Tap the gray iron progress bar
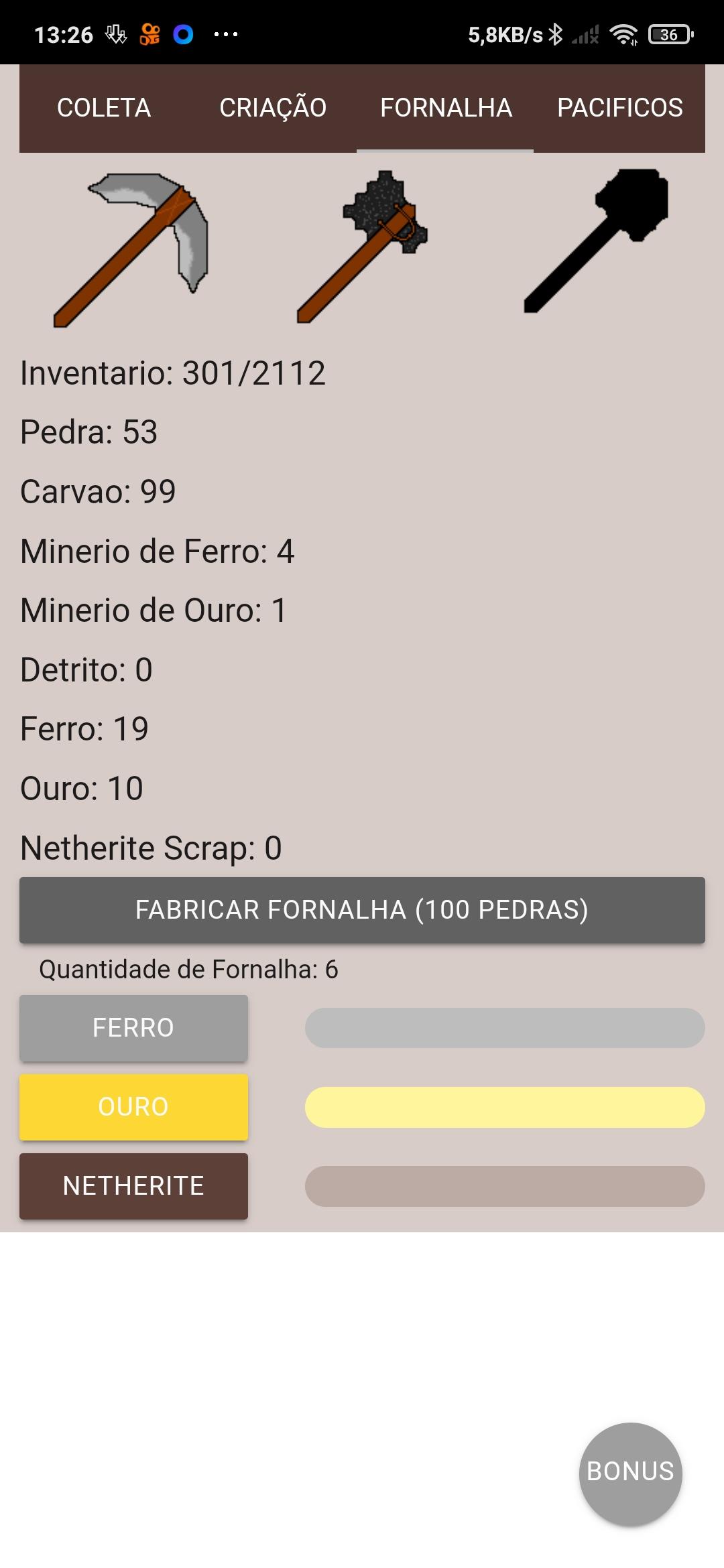This screenshot has height=1568, width=724. (504, 1028)
